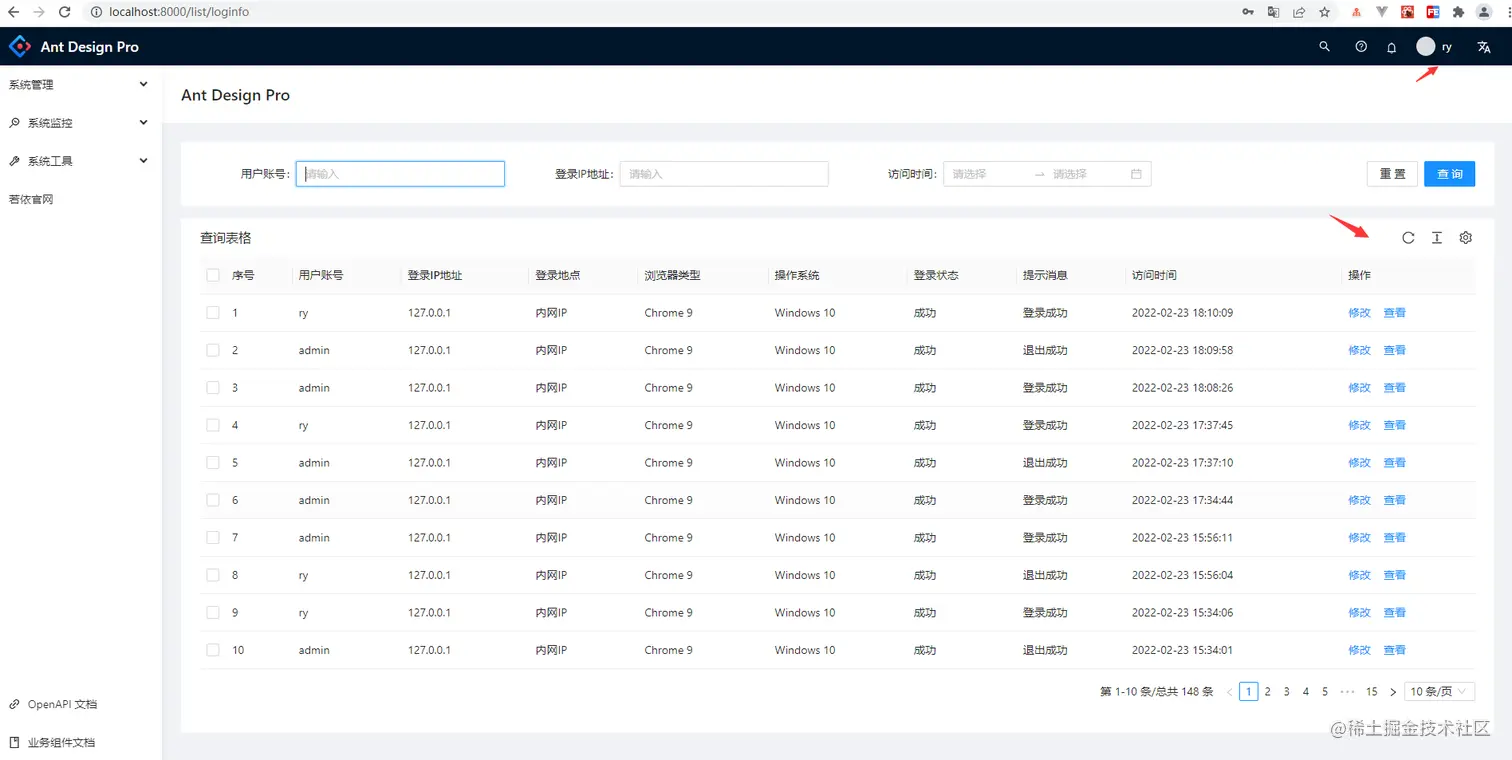
Task: Click the browser share page icon
Action: tap(1299, 12)
